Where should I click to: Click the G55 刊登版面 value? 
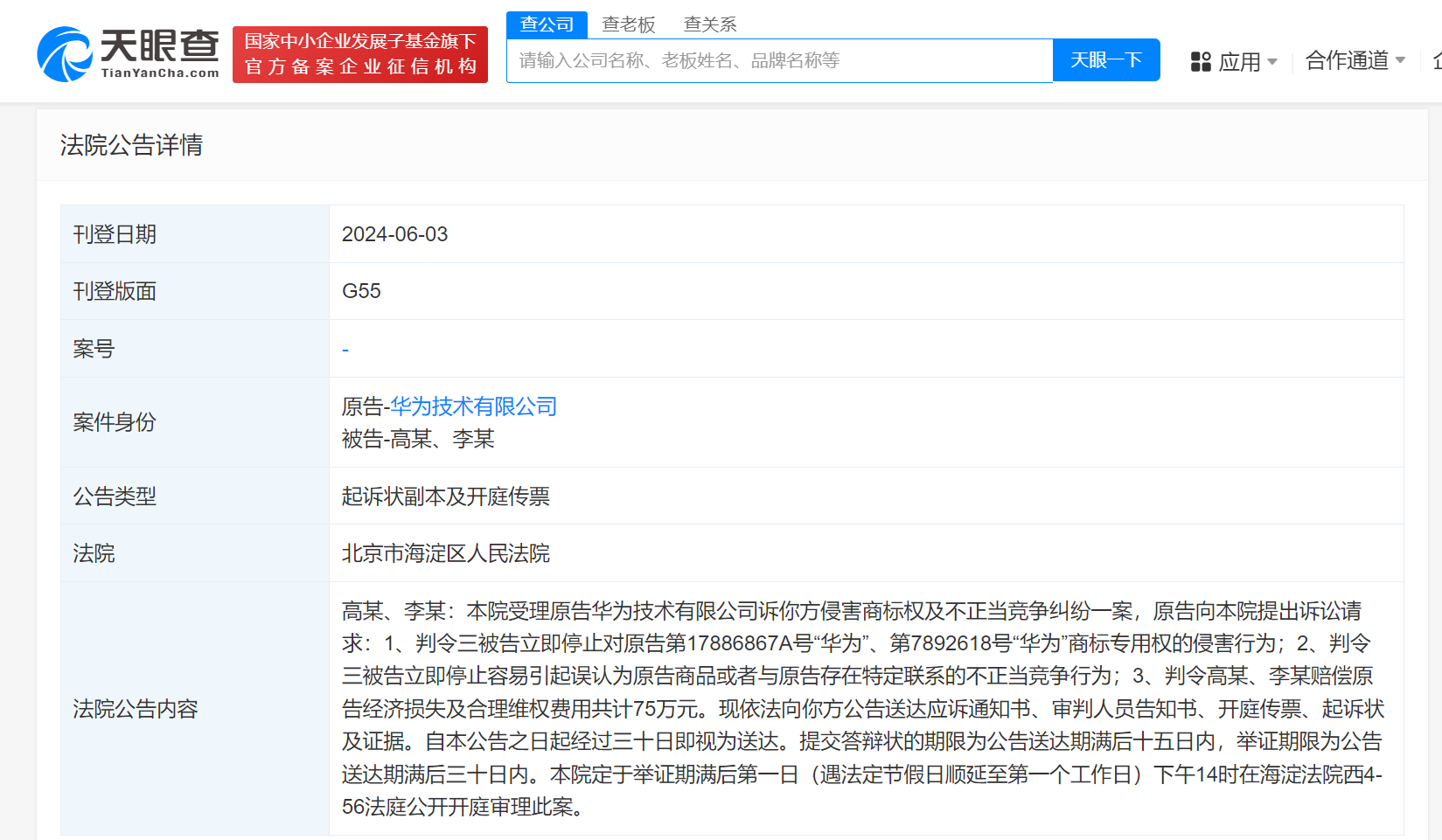point(361,291)
